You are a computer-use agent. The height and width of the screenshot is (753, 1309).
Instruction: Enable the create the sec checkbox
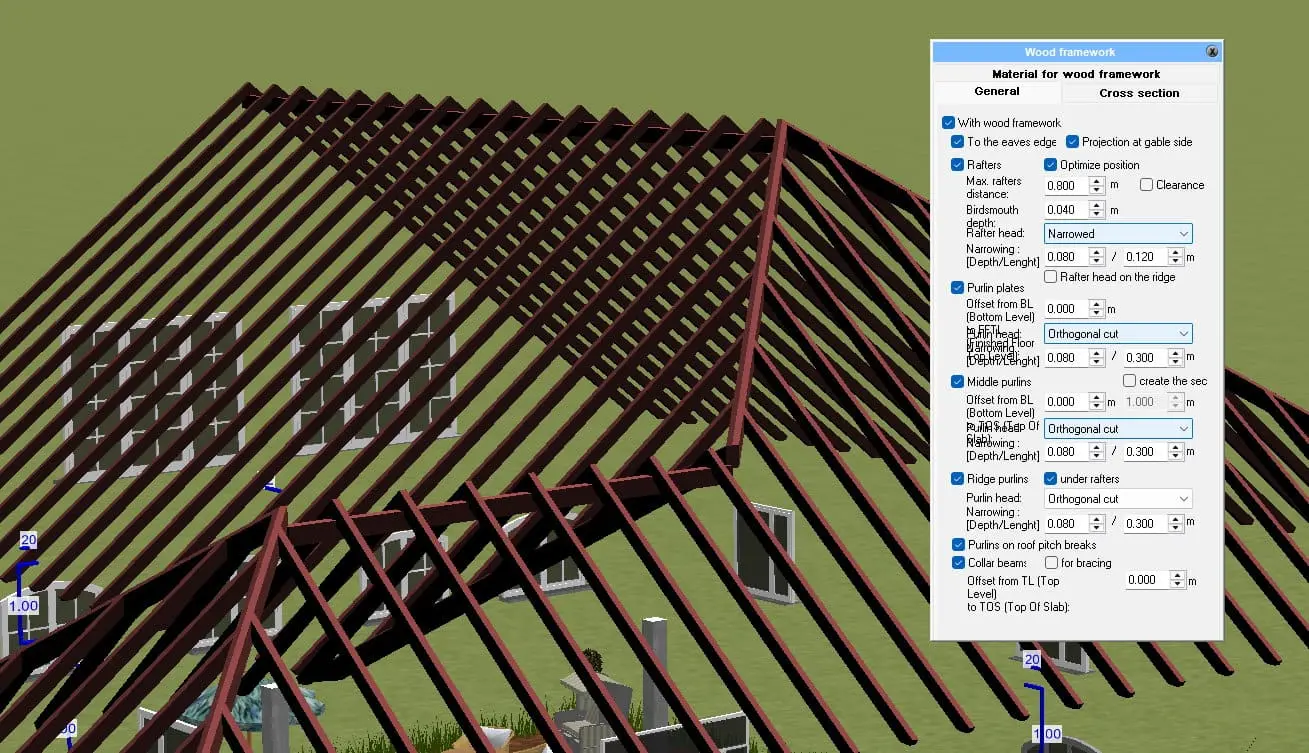pyautogui.click(x=1129, y=381)
